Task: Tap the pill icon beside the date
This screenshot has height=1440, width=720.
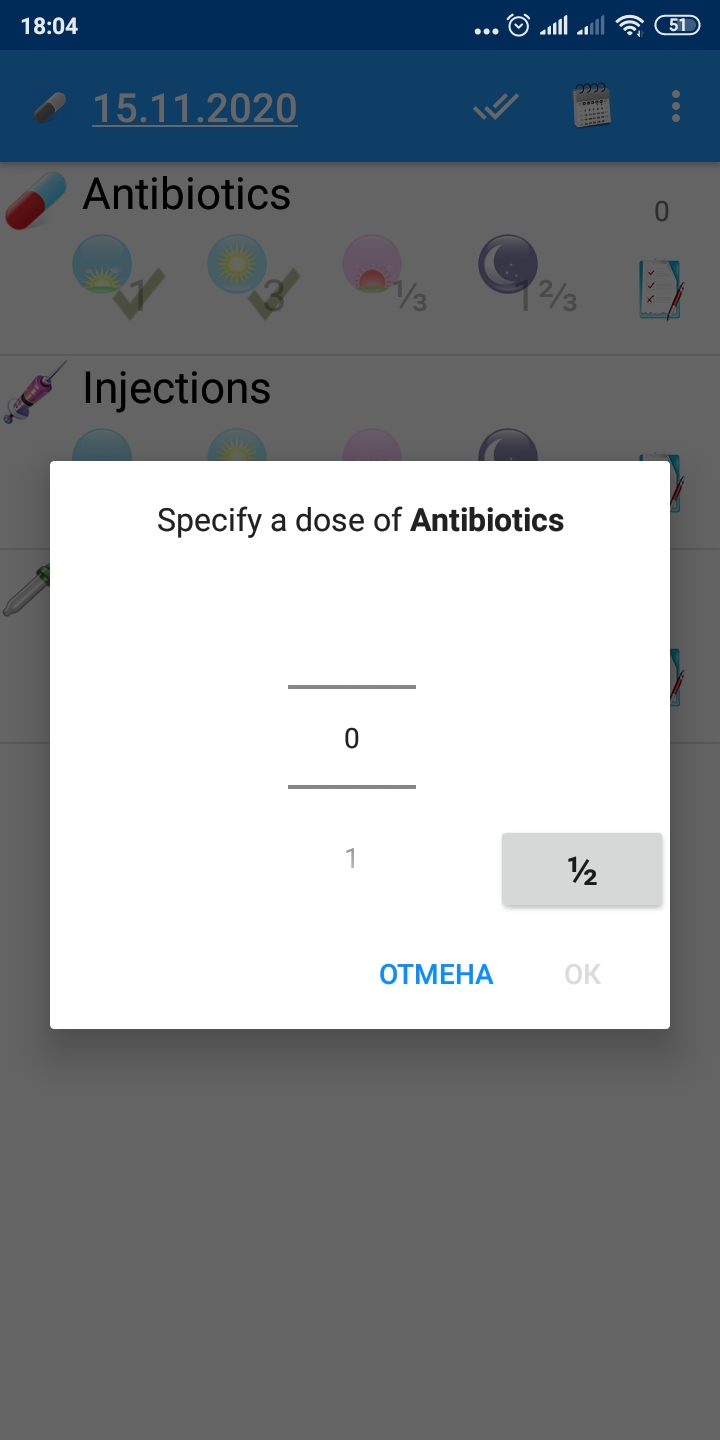Action: [50, 108]
